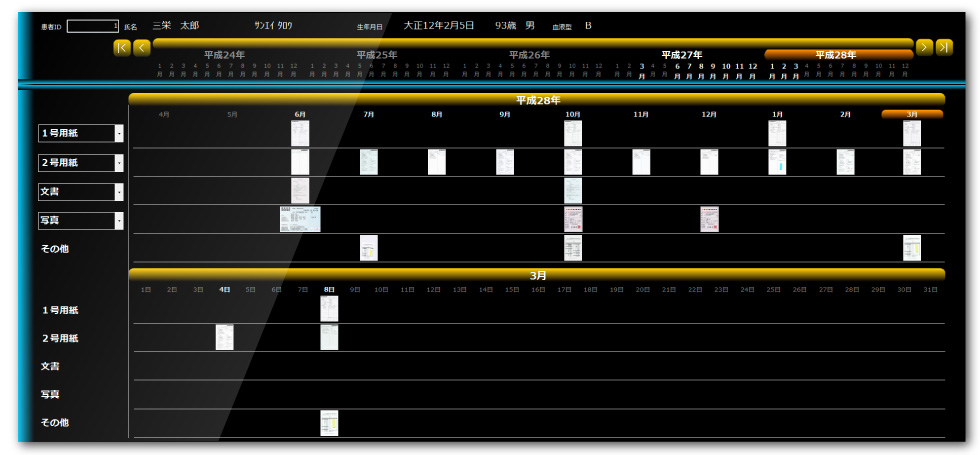This screenshot has height=455, width=980.
Task: Select 4日 in the day header
Action: pos(224,289)
